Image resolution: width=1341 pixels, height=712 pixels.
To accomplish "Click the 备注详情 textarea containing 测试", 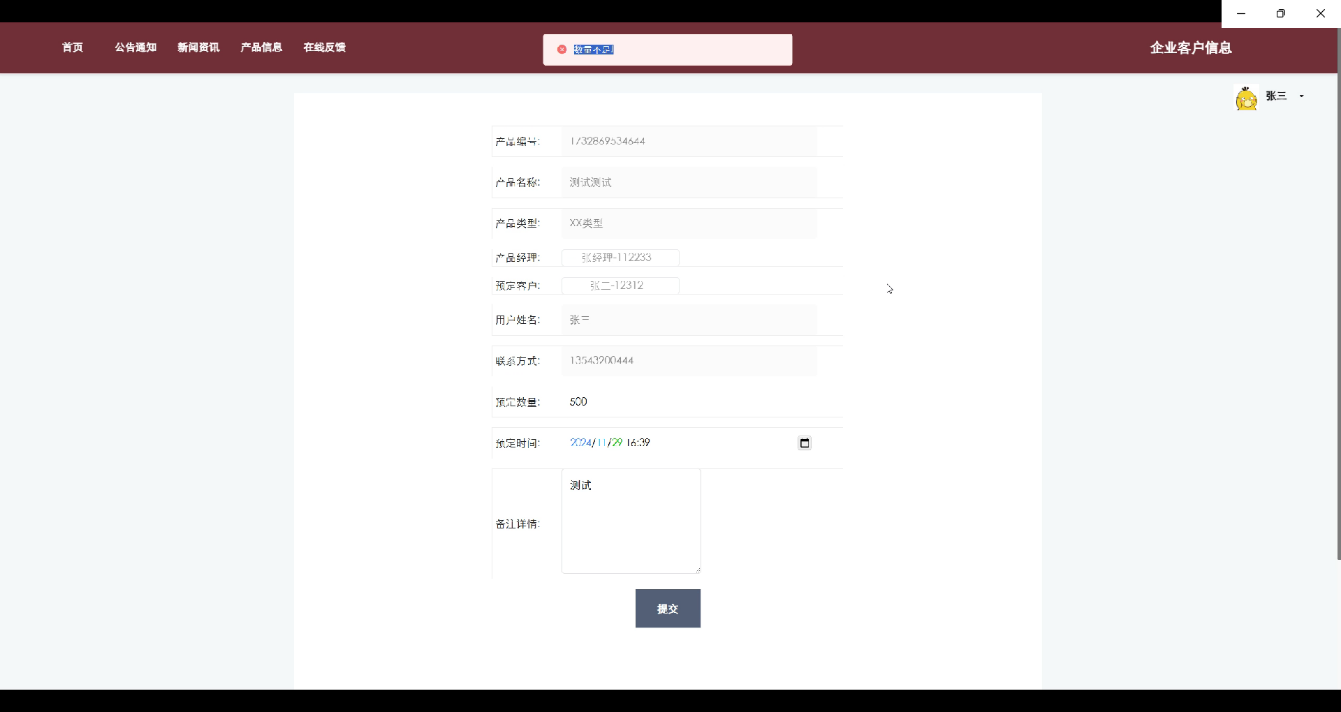I will pyautogui.click(x=631, y=521).
